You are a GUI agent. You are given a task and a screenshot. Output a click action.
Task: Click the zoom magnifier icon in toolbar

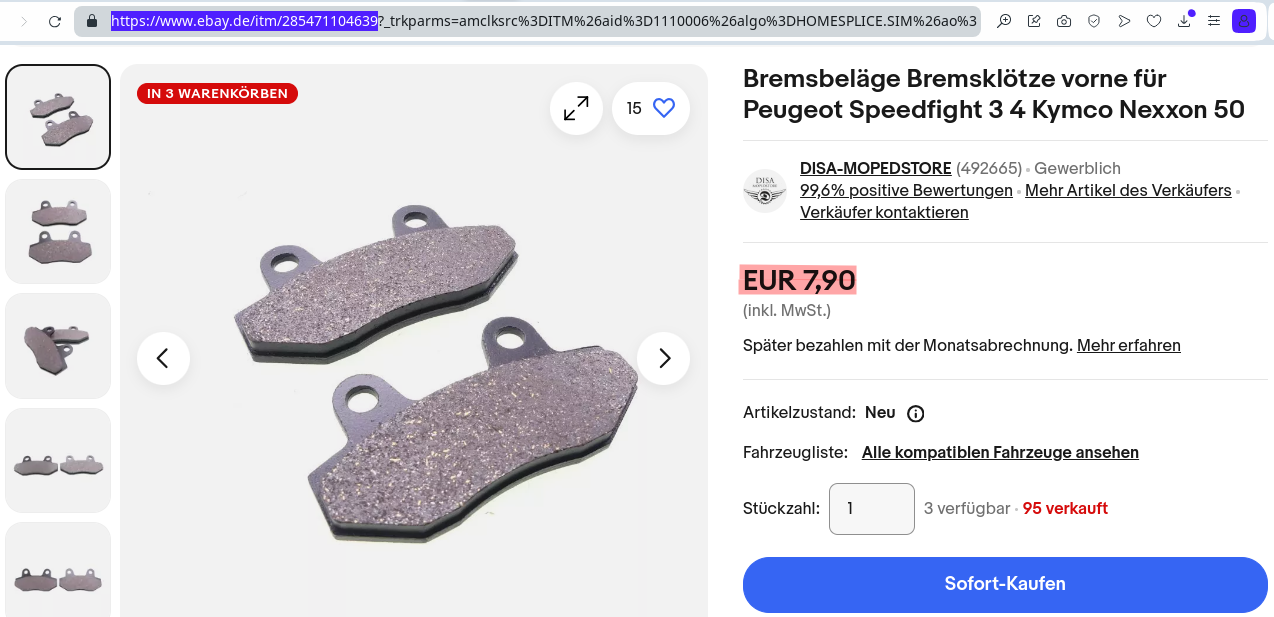tap(1004, 21)
